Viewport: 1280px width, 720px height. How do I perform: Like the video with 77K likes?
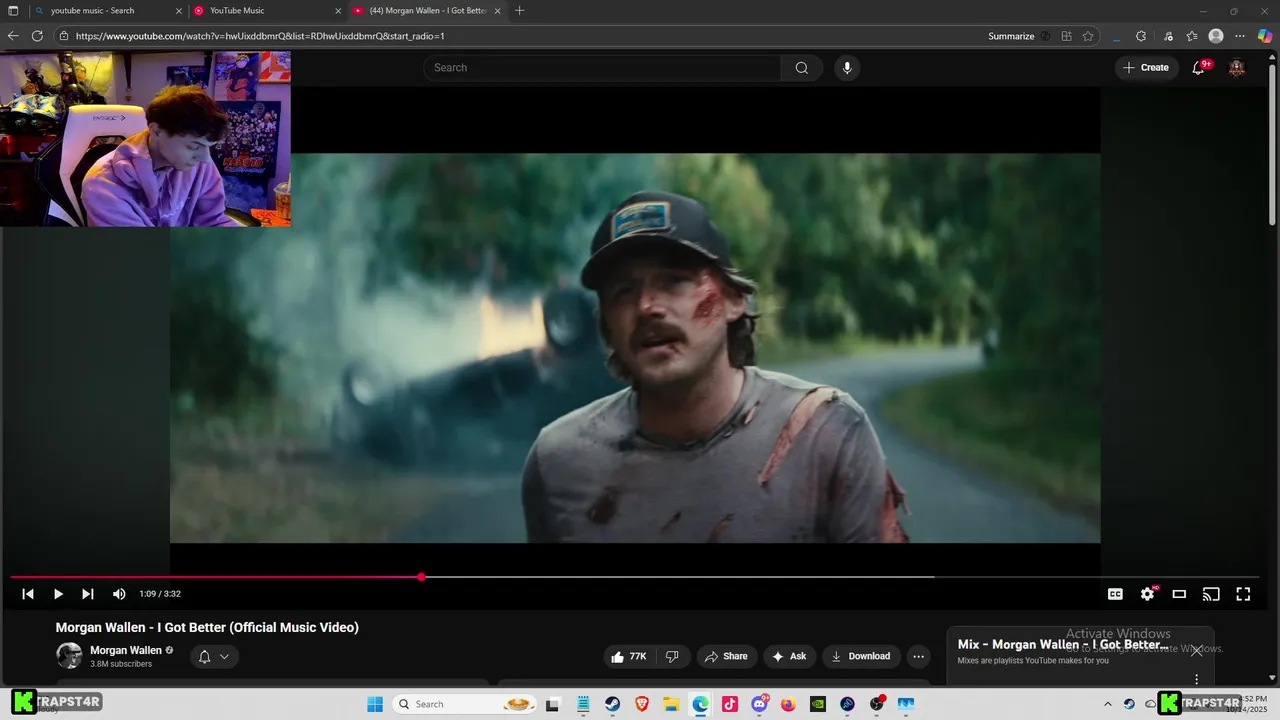[x=629, y=657]
